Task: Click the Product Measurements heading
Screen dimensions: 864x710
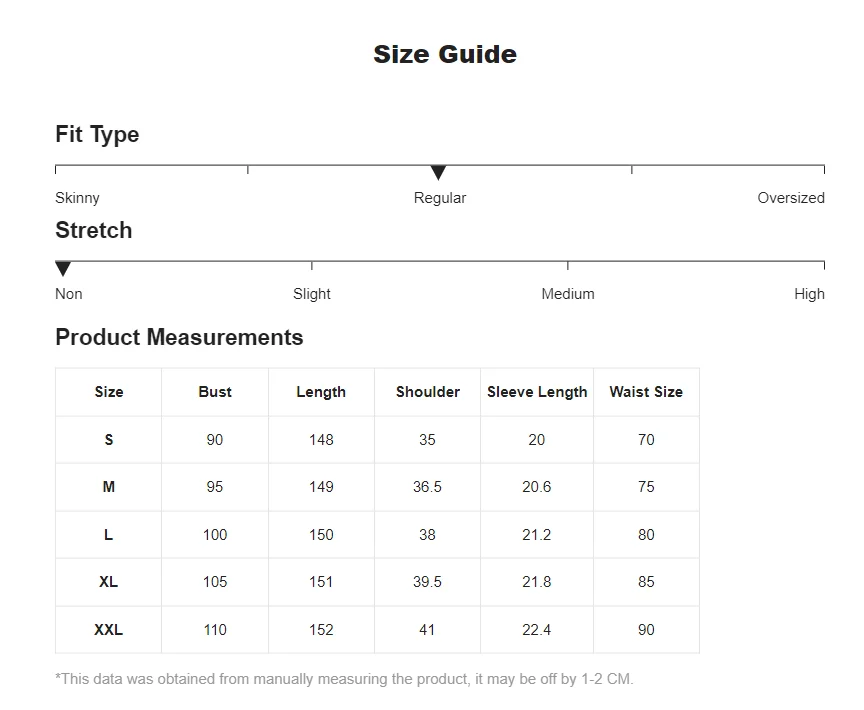Action: pyautogui.click(x=179, y=337)
